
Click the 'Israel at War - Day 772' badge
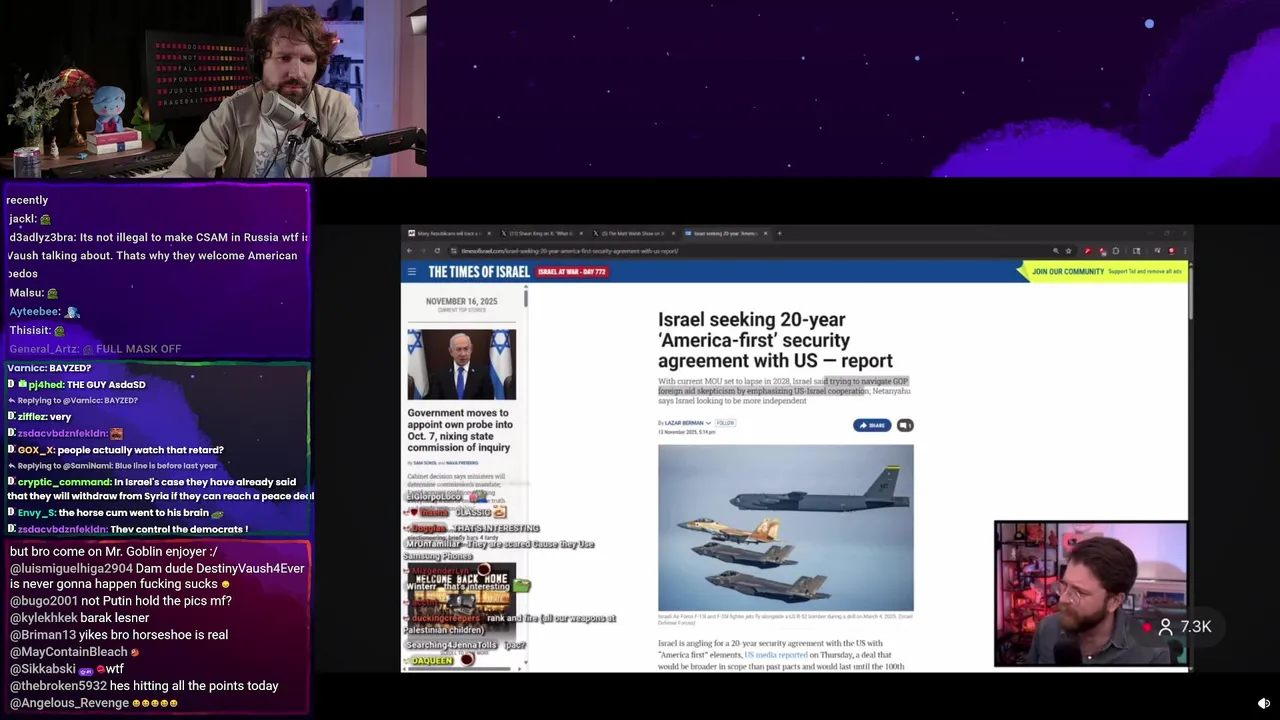[x=572, y=272]
